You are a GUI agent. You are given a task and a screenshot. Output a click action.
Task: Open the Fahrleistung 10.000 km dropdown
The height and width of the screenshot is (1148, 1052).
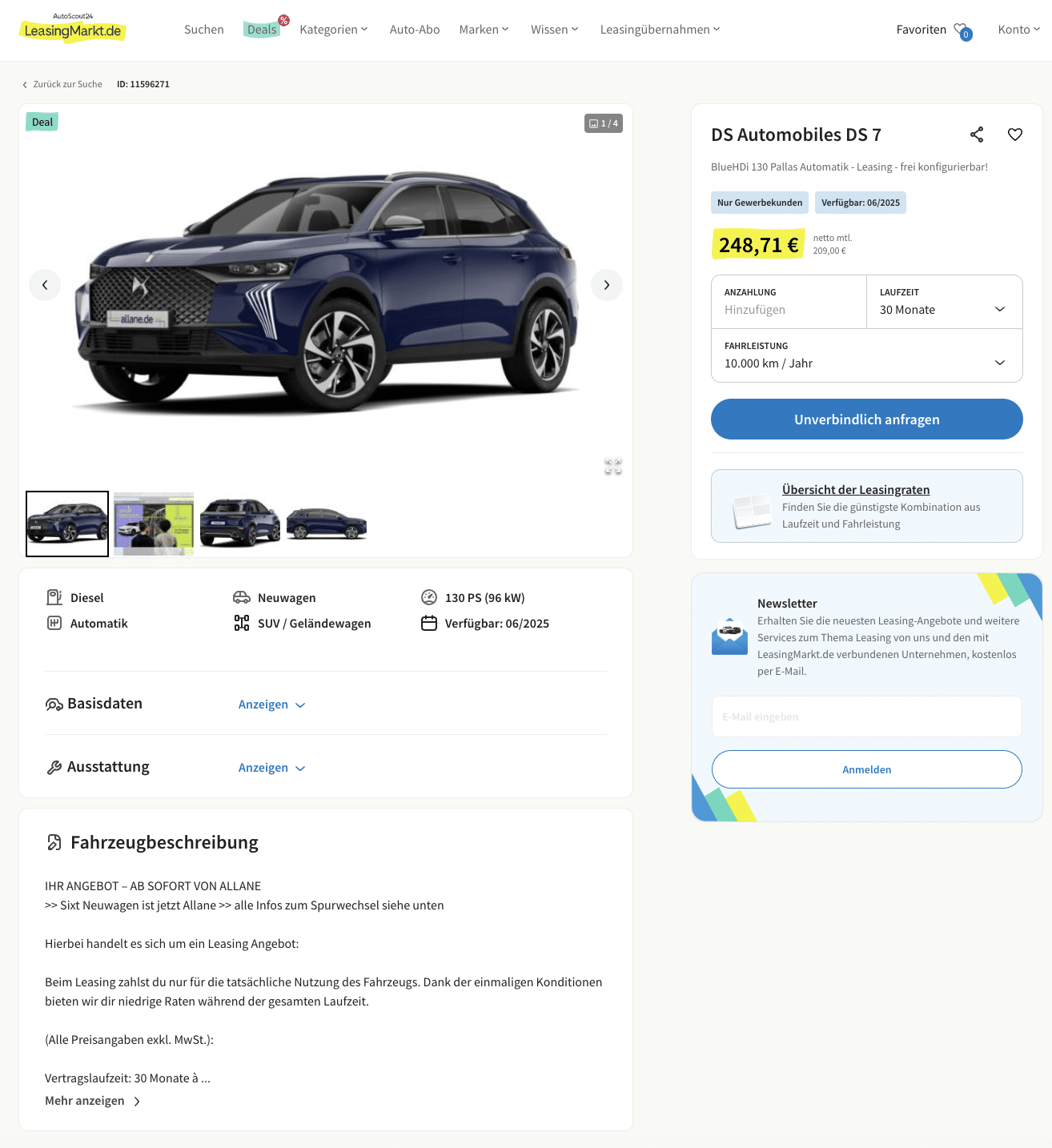[x=867, y=355]
